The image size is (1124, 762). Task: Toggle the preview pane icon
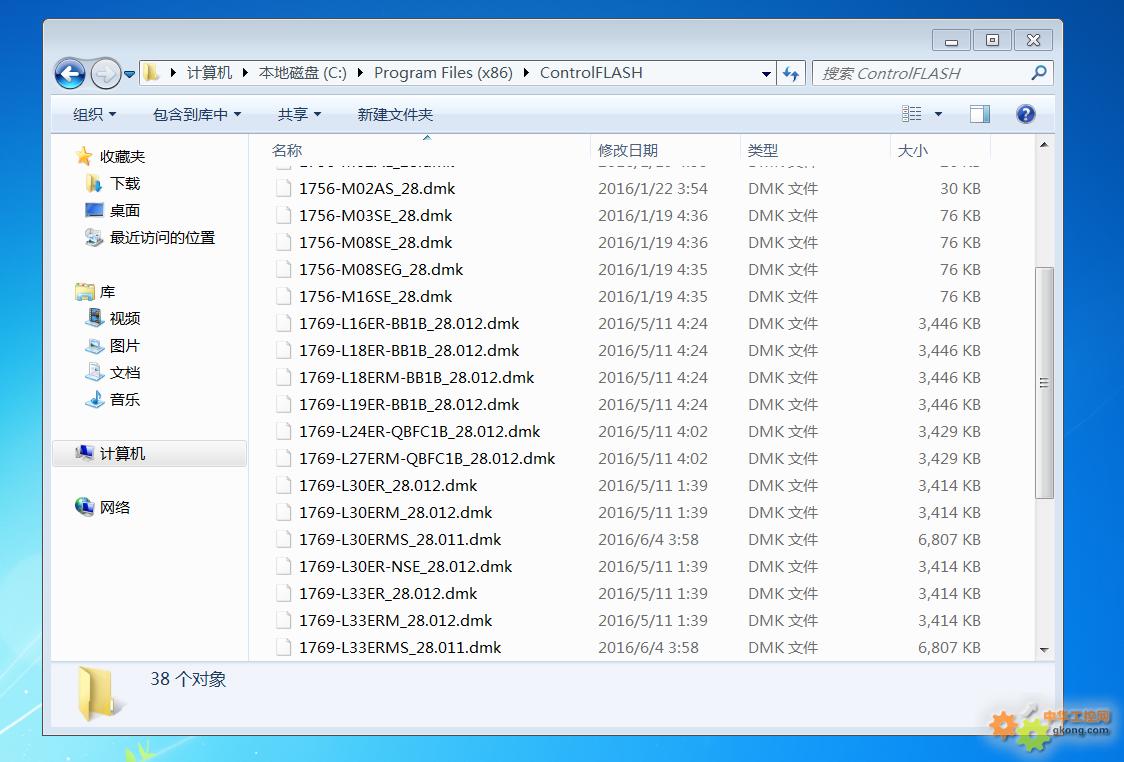(x=980, y=114)
